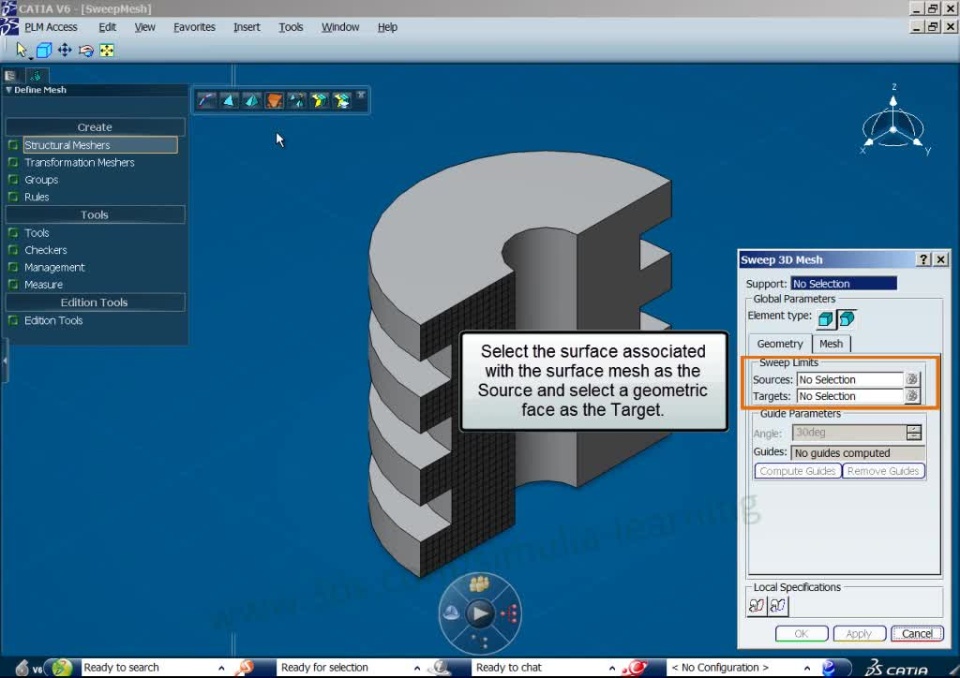Viewport: 960px width, 678px height.
Task: Select the fifth mesher icon with small tetrahedra
Action: 297,100
